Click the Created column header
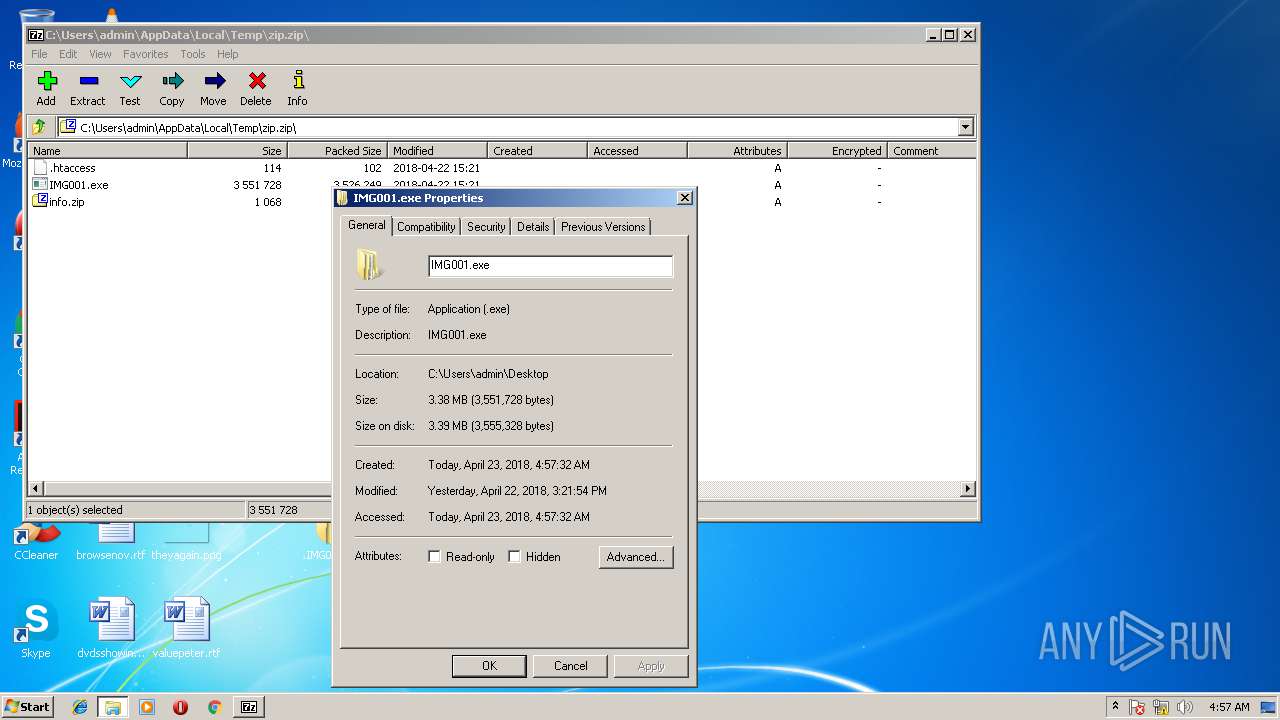Screen dimensions: 1280x720 tap(537, 151)
